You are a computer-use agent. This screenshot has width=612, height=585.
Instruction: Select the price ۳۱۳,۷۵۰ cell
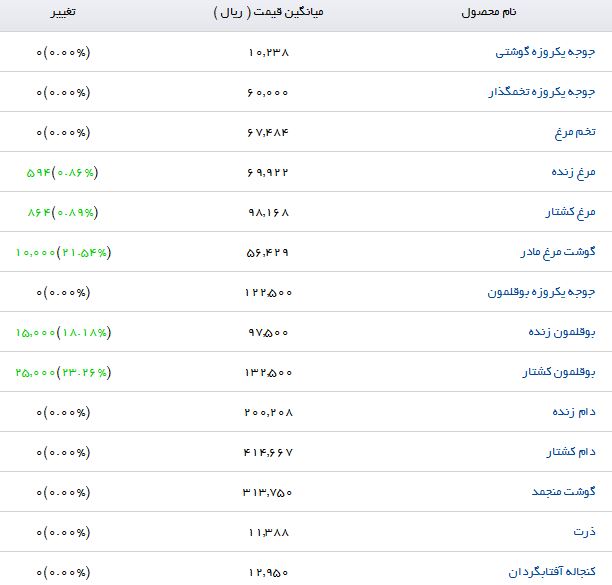click(x=267, y=493)
